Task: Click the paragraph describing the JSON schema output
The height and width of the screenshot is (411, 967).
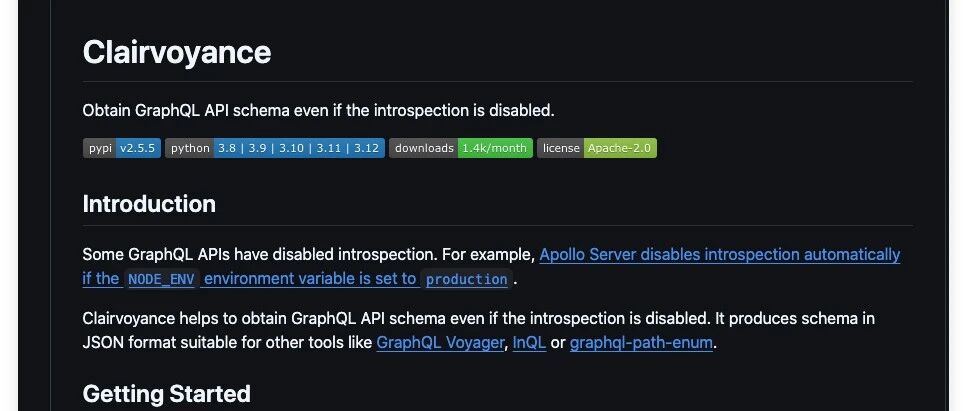Action: coord(479,330)
